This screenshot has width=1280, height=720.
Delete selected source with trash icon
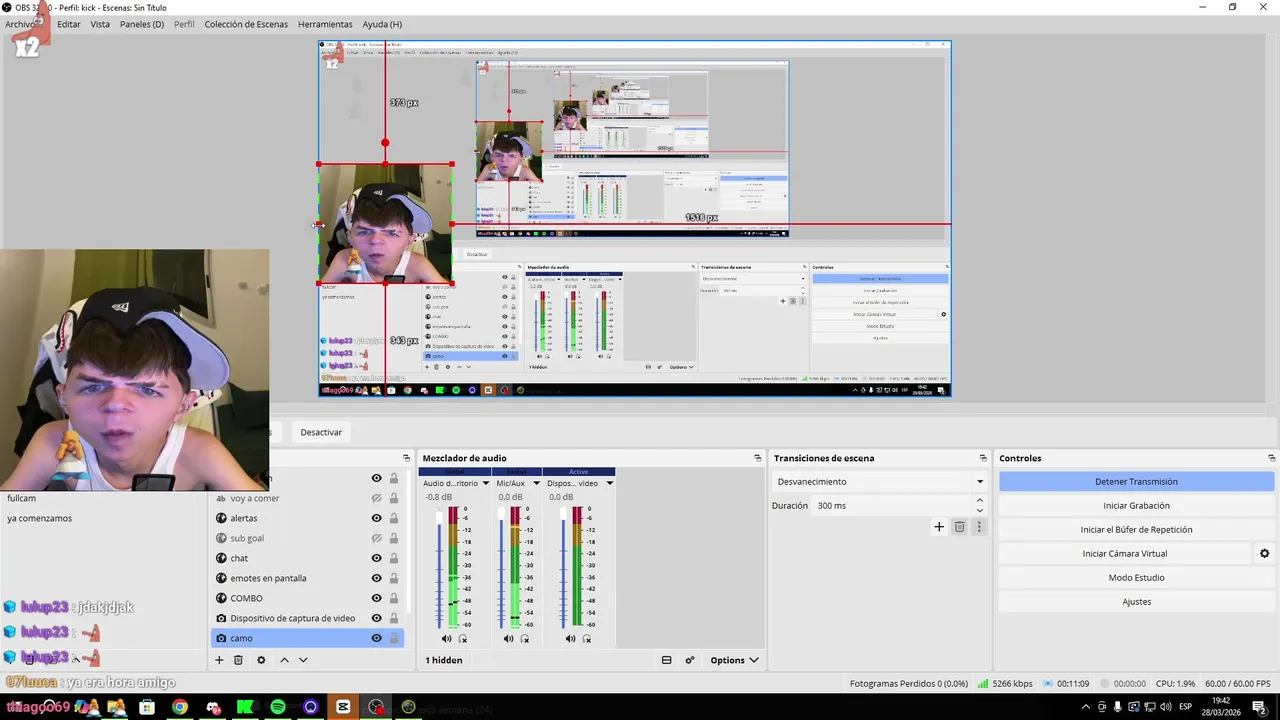[x=238, y=660]
